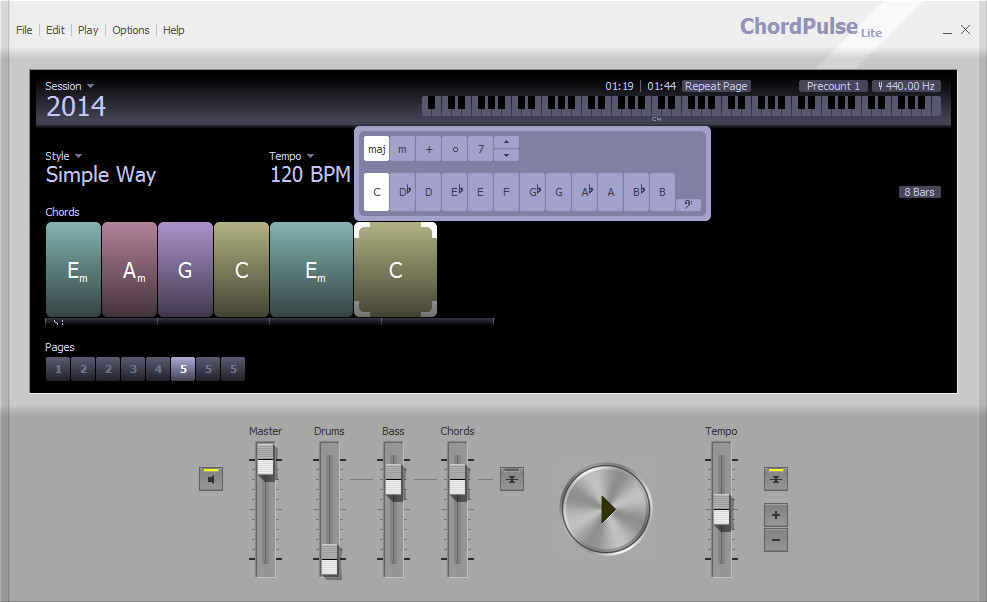Select the diminished (o) chord type
This screenshot has width=987, height=602.
pos(454,149)
